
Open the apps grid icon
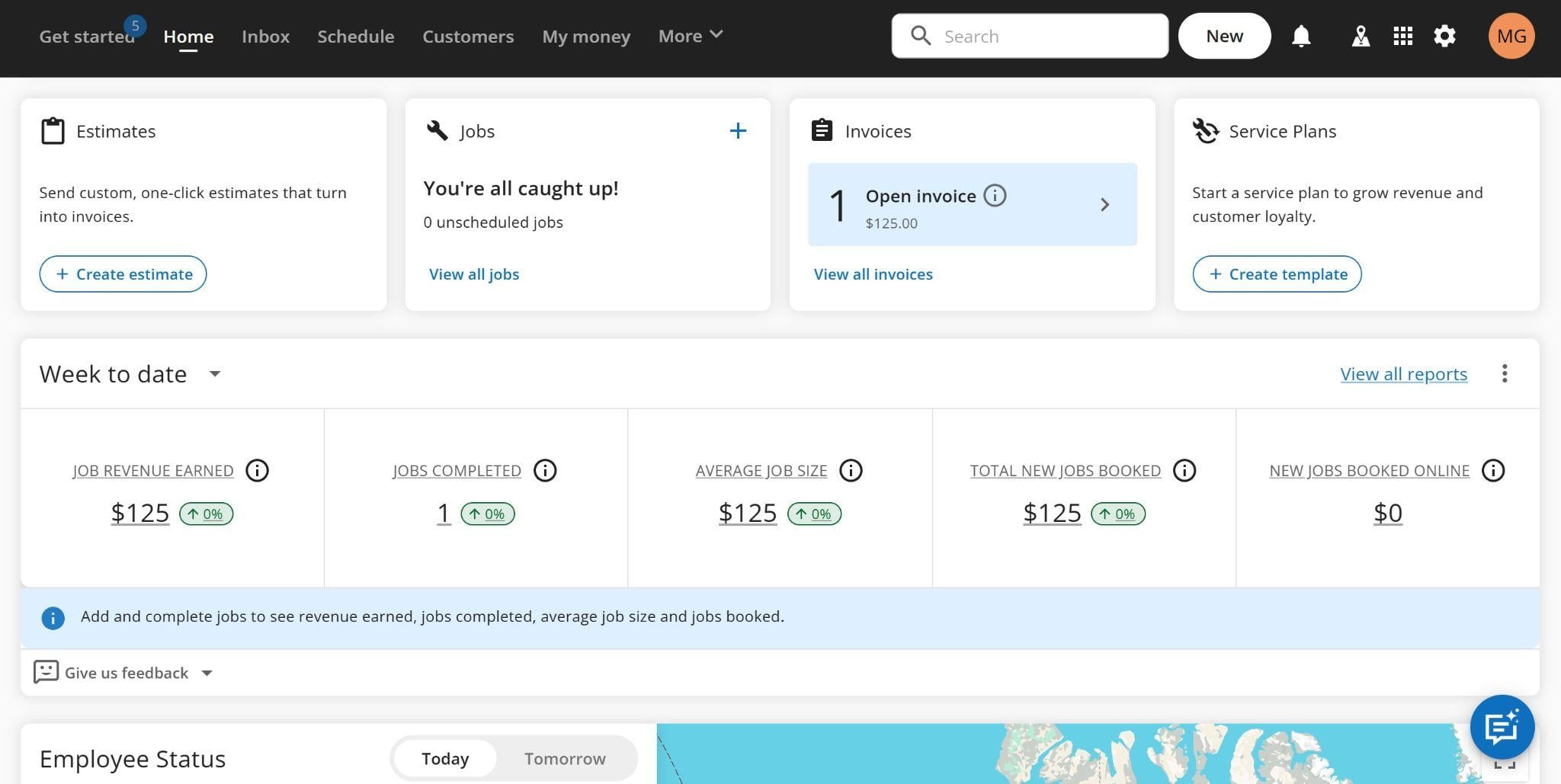point(1402,36)
